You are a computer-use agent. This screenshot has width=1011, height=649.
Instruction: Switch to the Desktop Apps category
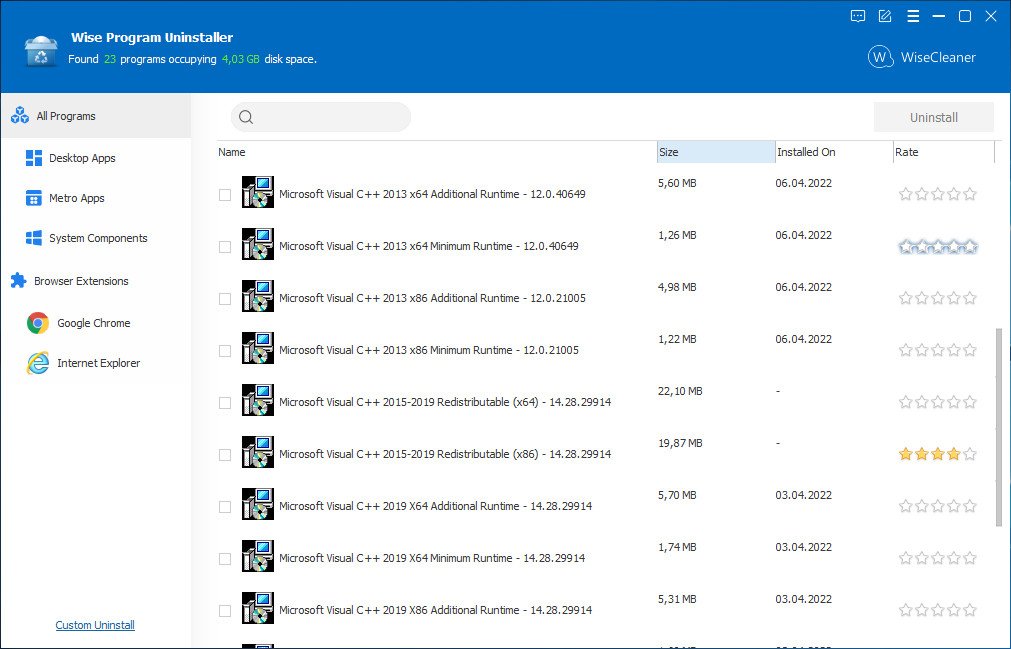point(82,158)
